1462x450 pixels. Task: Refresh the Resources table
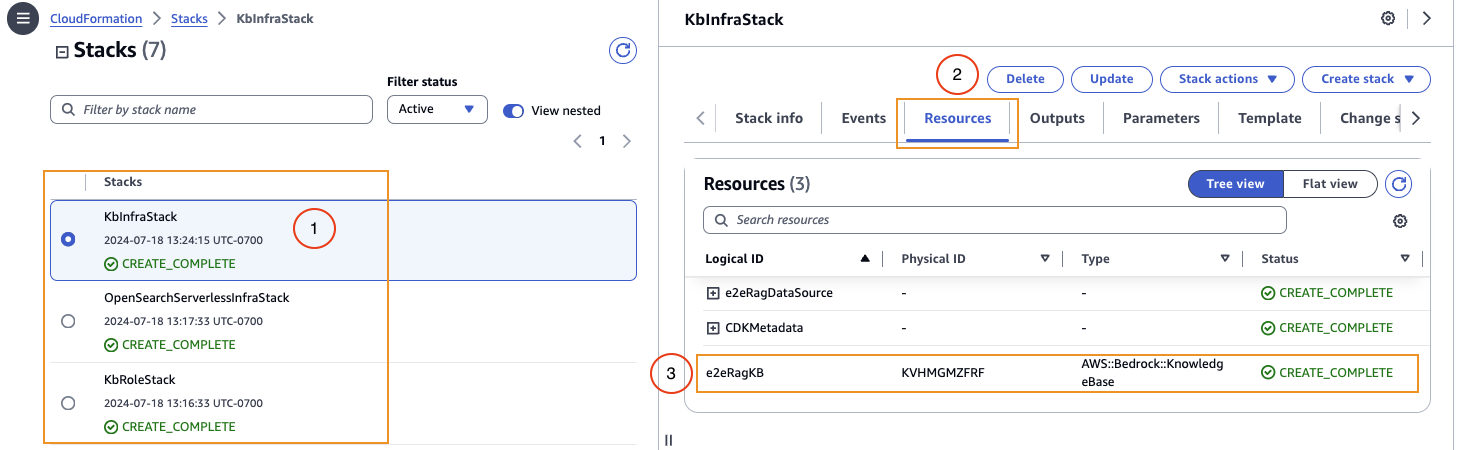click(1399, 184)
